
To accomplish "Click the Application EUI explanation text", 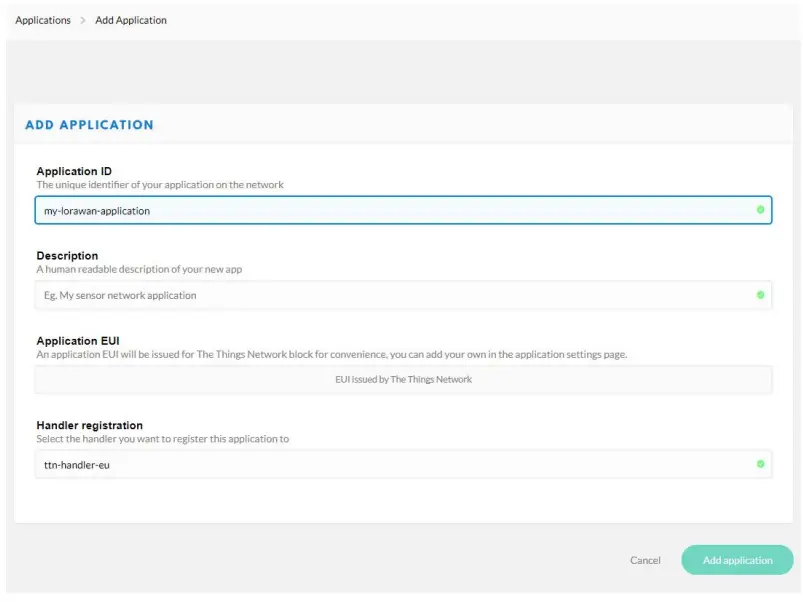I will coord(332,355).
